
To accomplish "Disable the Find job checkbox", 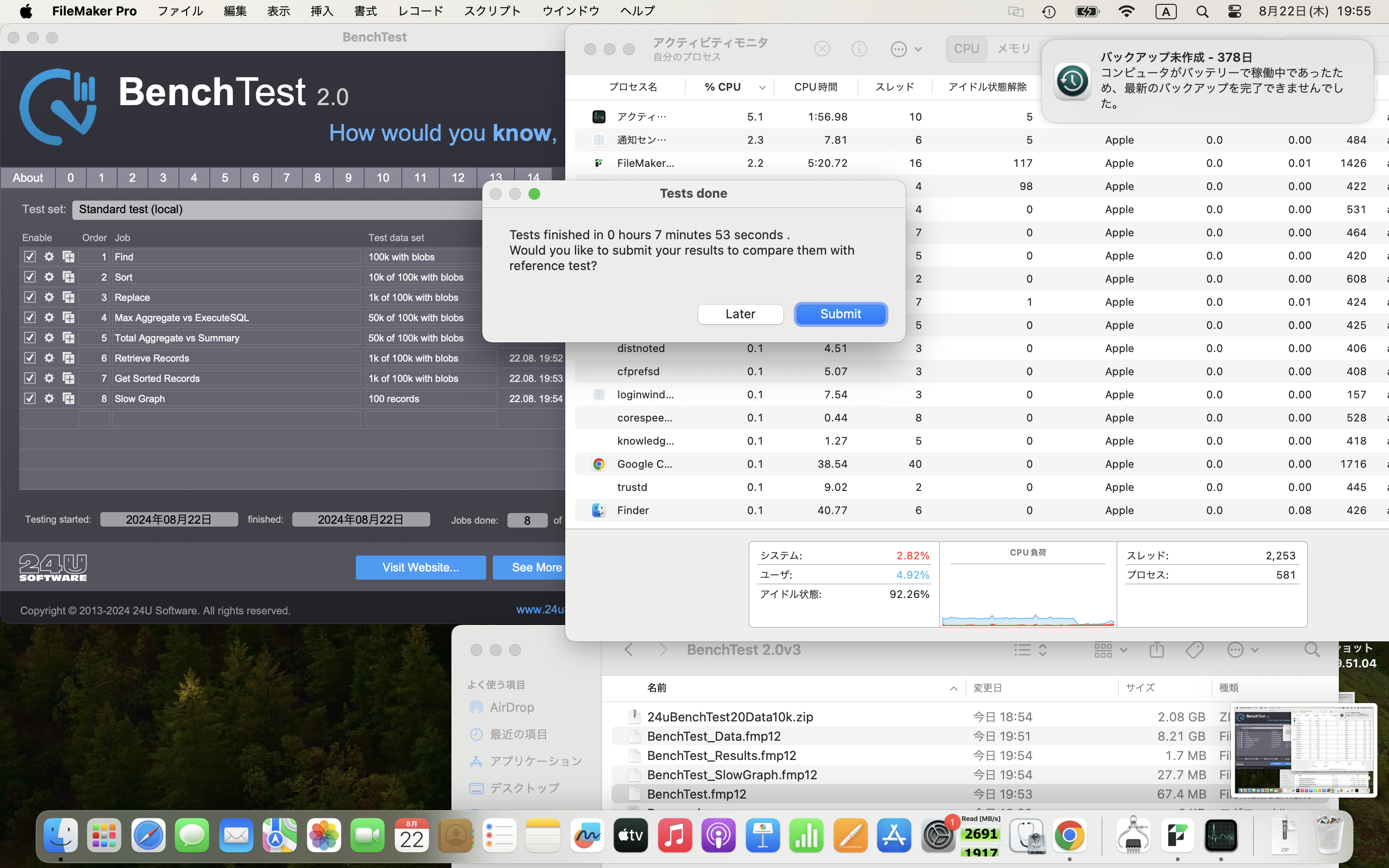I will [x=30, y=257].
